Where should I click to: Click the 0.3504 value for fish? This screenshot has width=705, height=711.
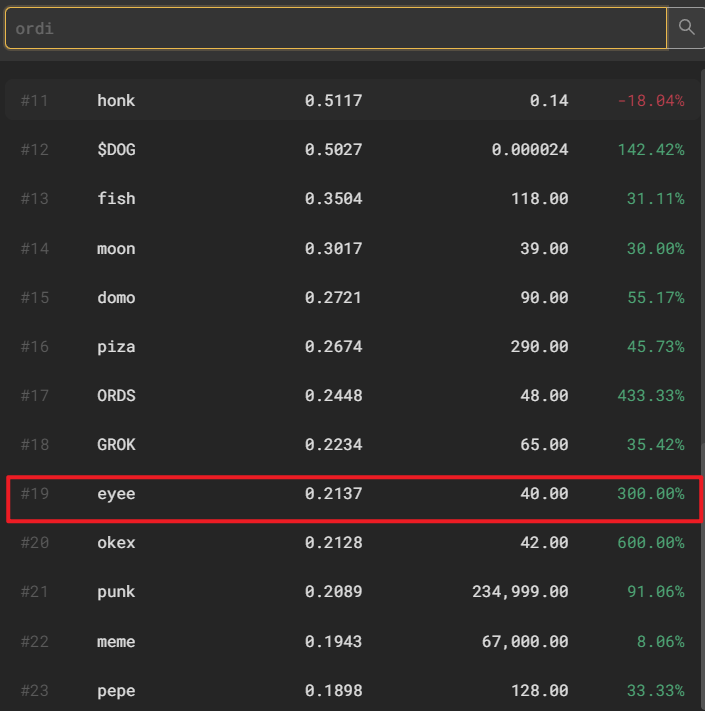coord(333,199)
